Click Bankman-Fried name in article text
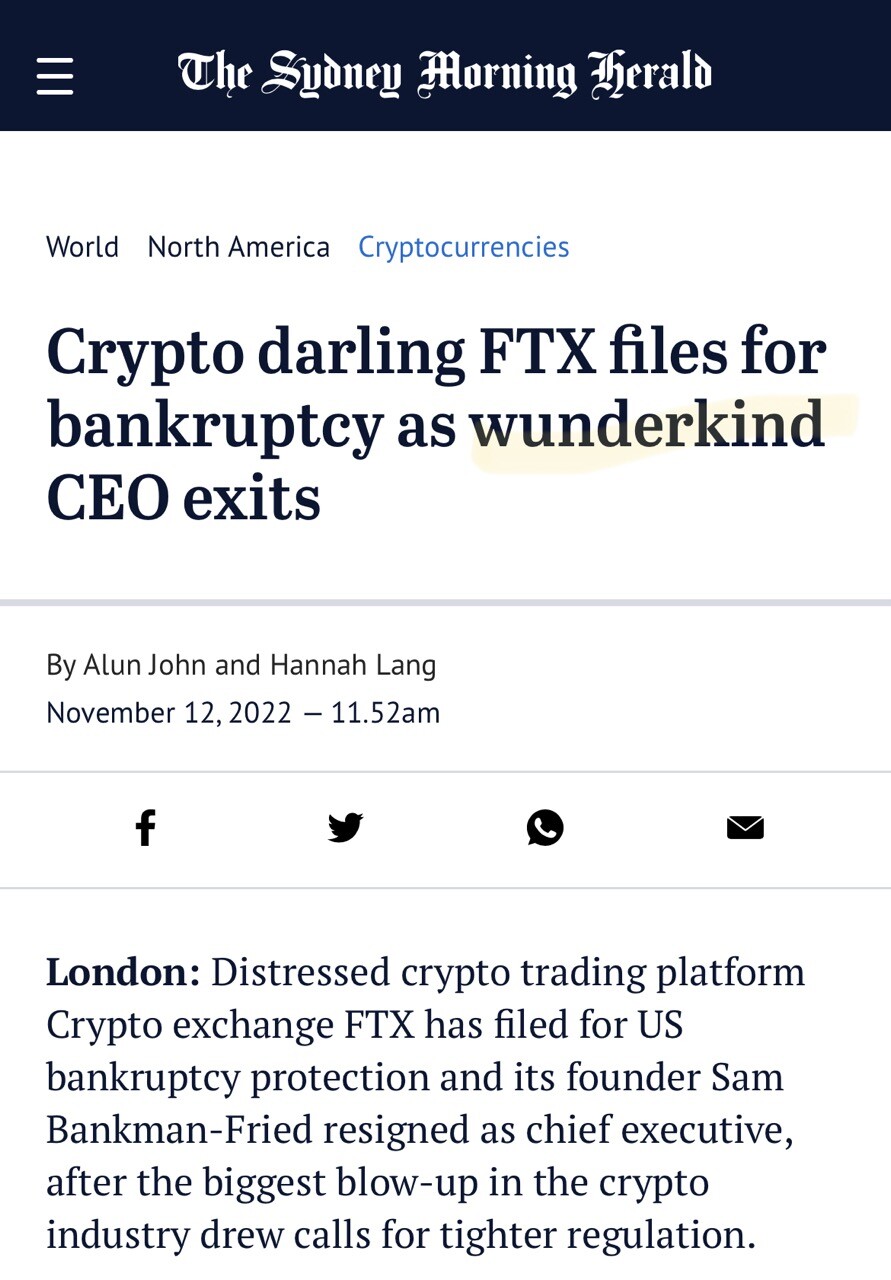Viewport: 891px width, 1280px height. (180, 1128)
